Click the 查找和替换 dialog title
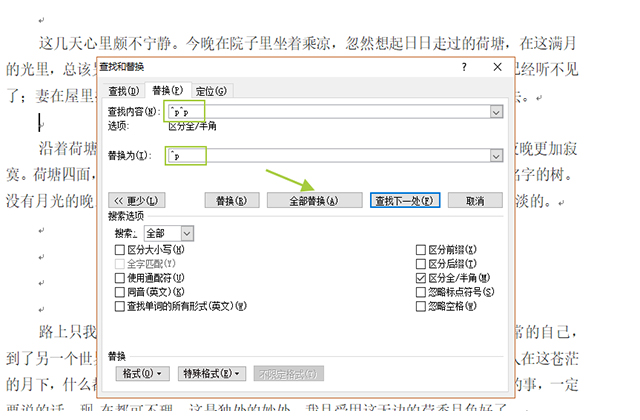Viewport: 640px width, 420px height. (122, 67)
